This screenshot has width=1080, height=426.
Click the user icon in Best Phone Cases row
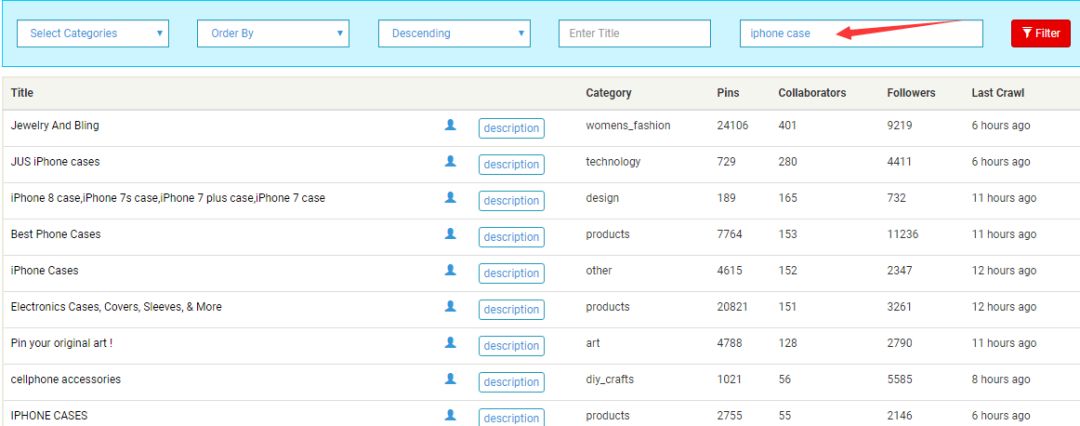450,233
